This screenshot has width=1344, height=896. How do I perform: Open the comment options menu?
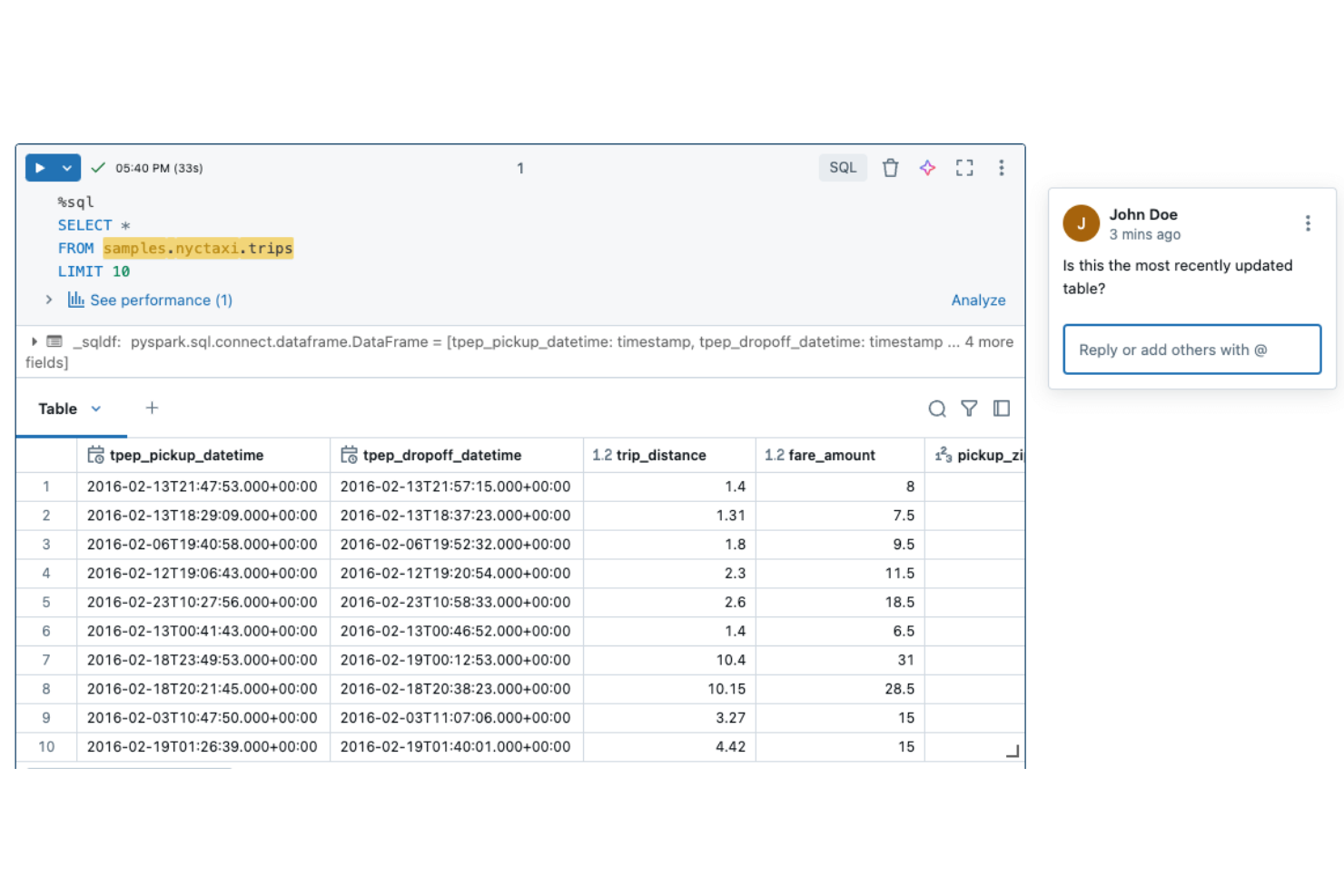(x=1308, y=222)
